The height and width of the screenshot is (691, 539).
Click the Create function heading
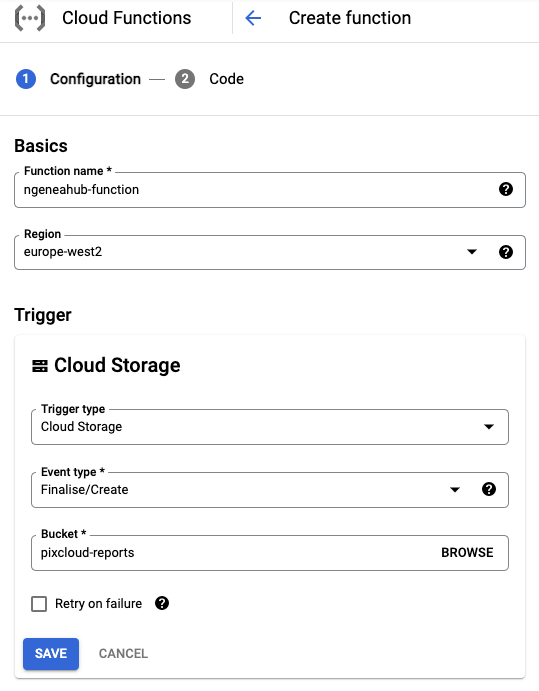pyautogui.click(x=350, y=18)
